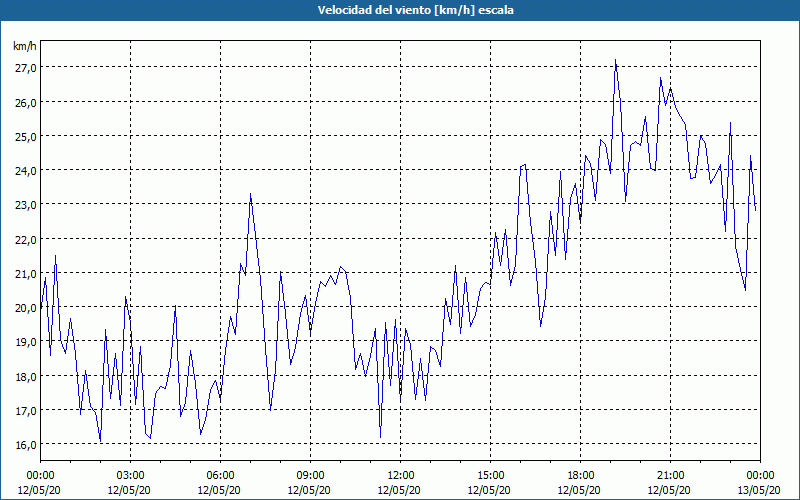This screenshot has height=500, width=800.
Task: Click the 03:00 time label
Action: click(130, 476)
